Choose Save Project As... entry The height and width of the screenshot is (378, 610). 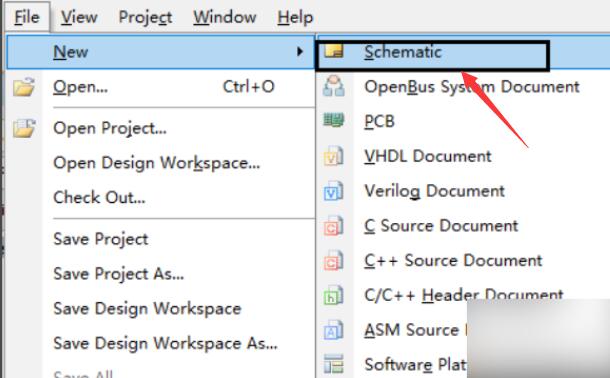pyautogui.click(x=119, y=274)
